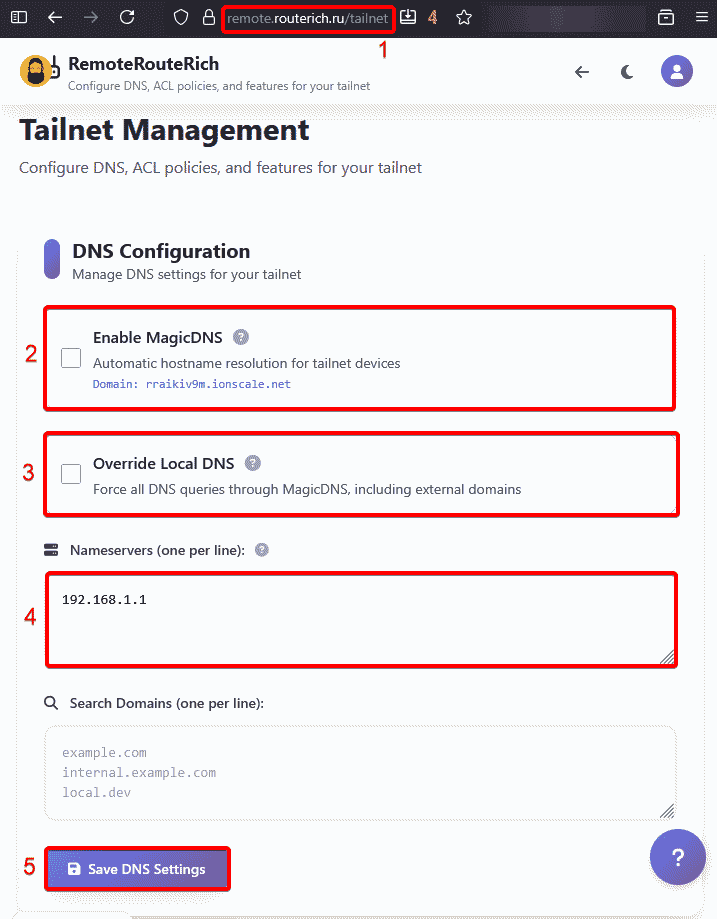Bookmark the page with the star icon
This screenshot has width=717, height=919.
(464, 17)
